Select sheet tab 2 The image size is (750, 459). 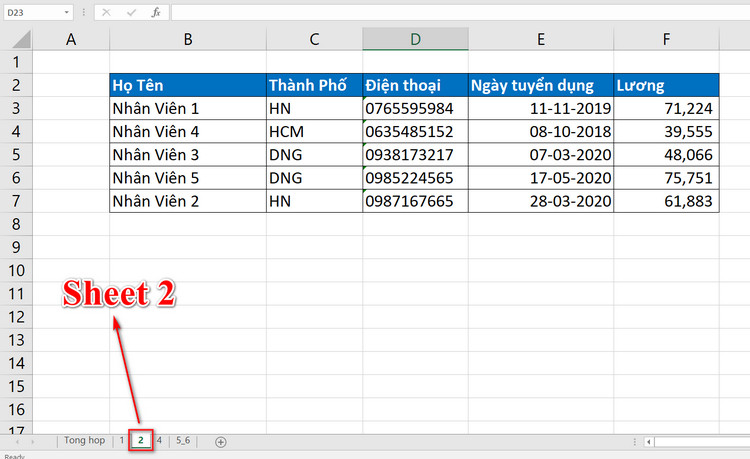pyautogui.click(x=141, y=440)
